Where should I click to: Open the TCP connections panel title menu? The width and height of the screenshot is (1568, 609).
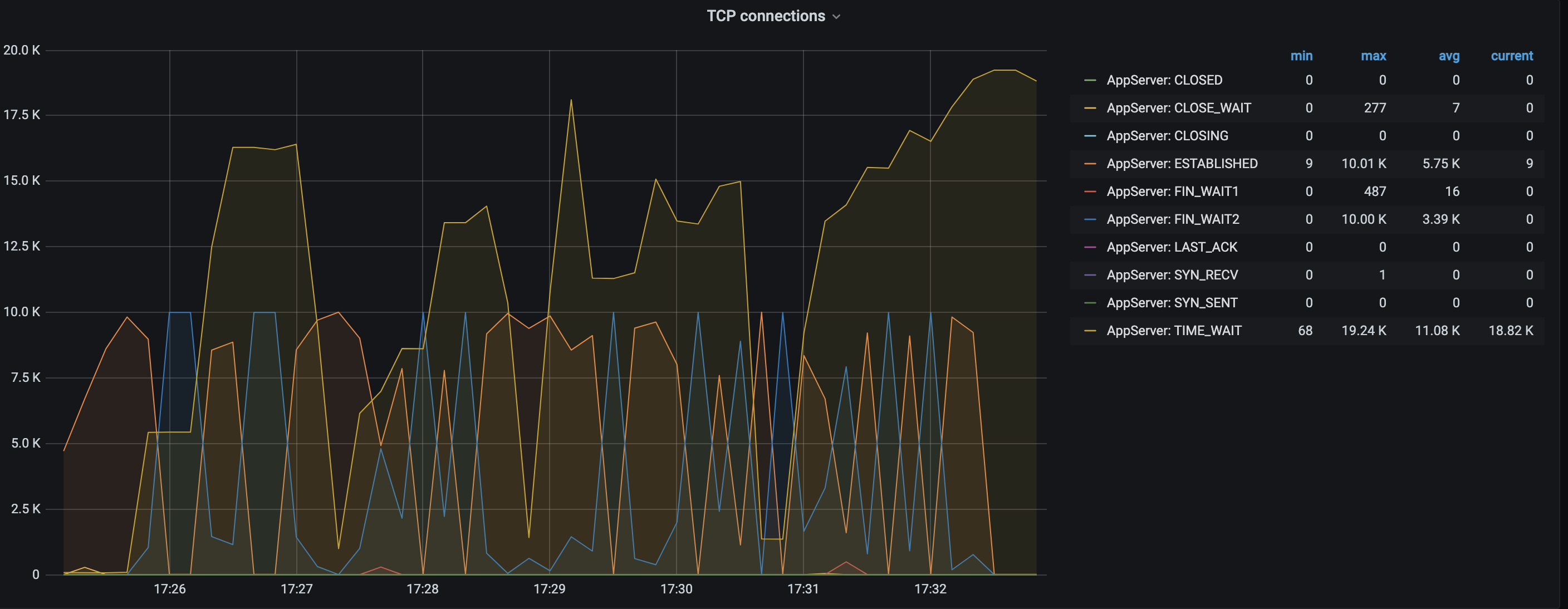tap(765, 16)
